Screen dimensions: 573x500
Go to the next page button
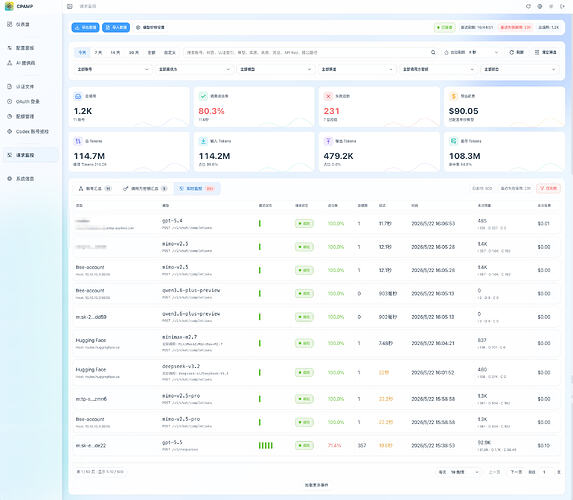516,472
